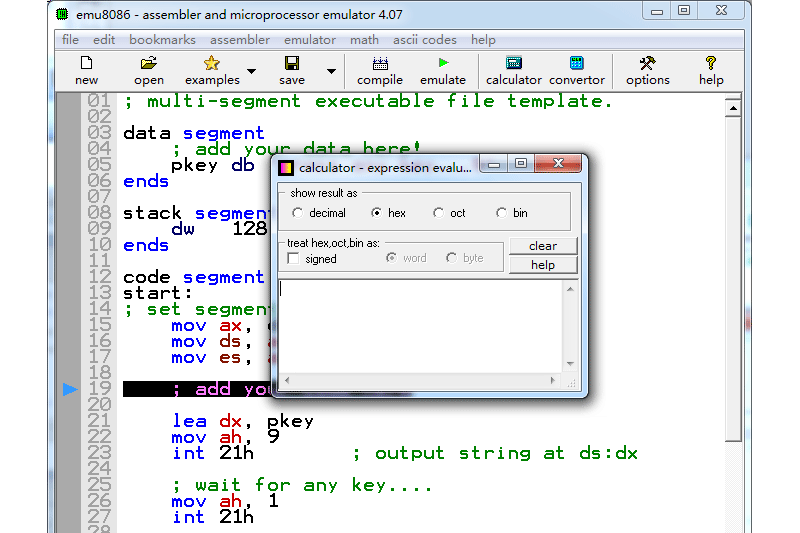The height and width of the screenshot is (533, 800).
Task: Select the oct result radio button
Action: [x=438, y=213]
